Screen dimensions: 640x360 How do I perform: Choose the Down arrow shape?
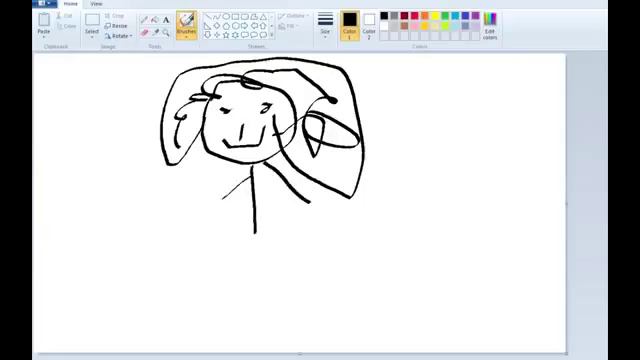click(208, 35)
